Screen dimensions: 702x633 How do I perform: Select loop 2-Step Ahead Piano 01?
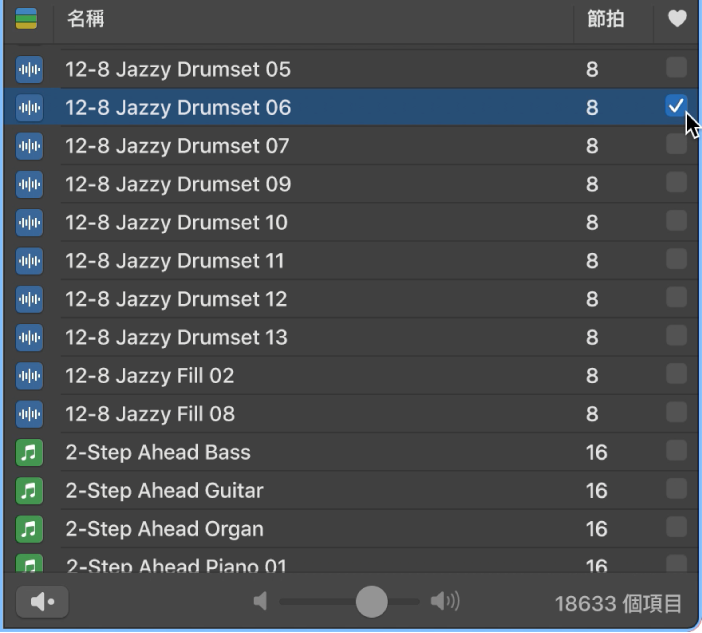[x=351, y=560]
